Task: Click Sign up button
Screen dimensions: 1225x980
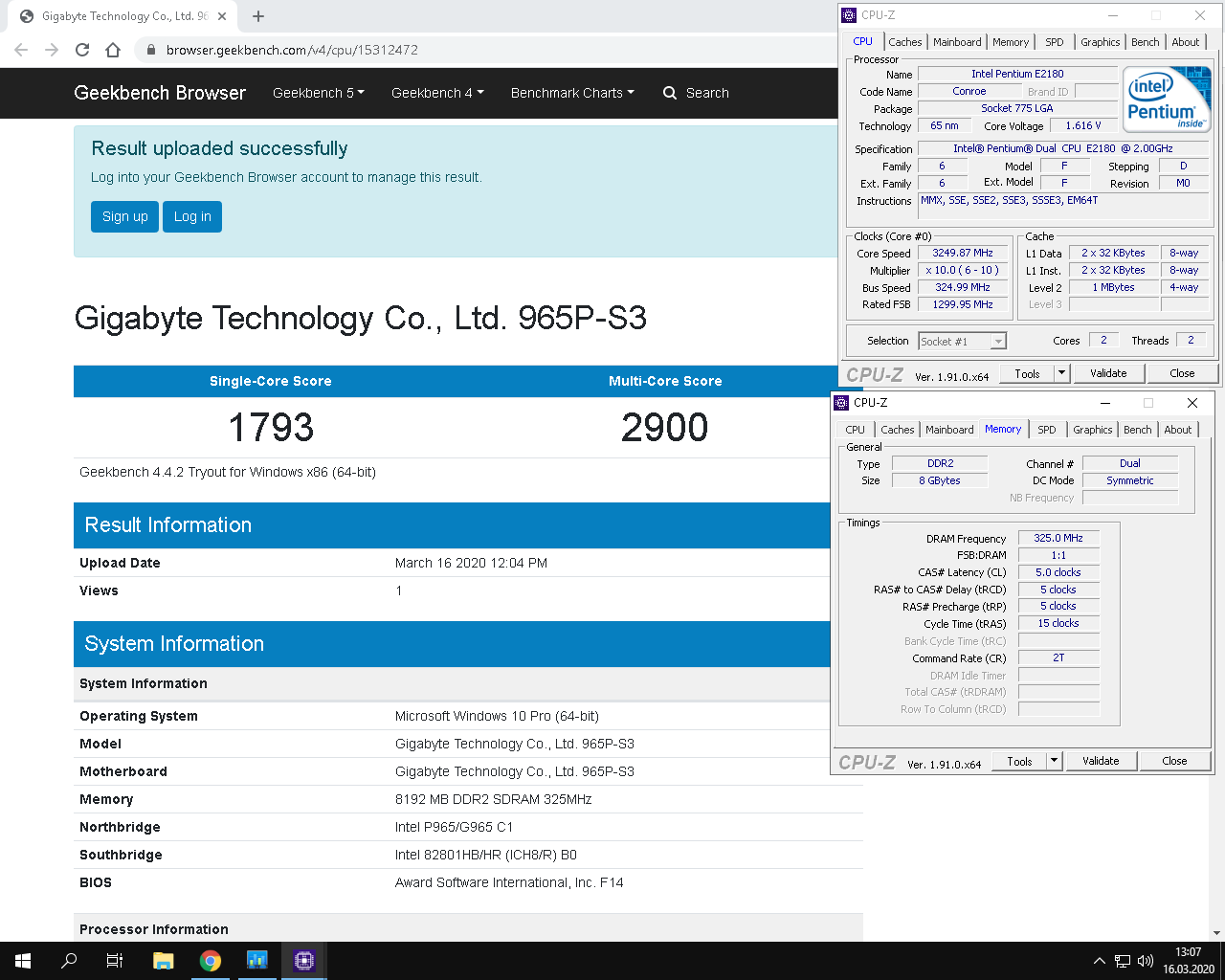Action: coord(124,216)
